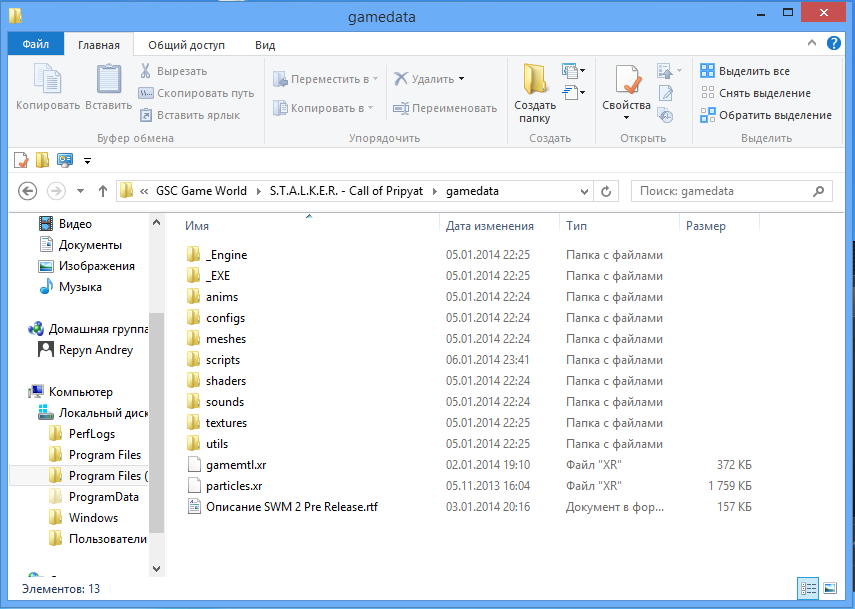The height and width of the screenshot is (609, 855).
Task: Open the Easy access dropdown icon
Action: [x=573, y=93]
